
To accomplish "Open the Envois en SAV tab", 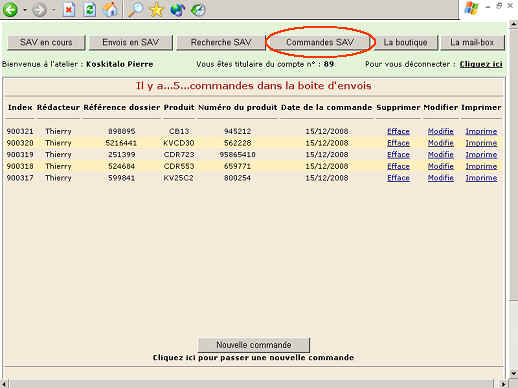I will [131, 43].
